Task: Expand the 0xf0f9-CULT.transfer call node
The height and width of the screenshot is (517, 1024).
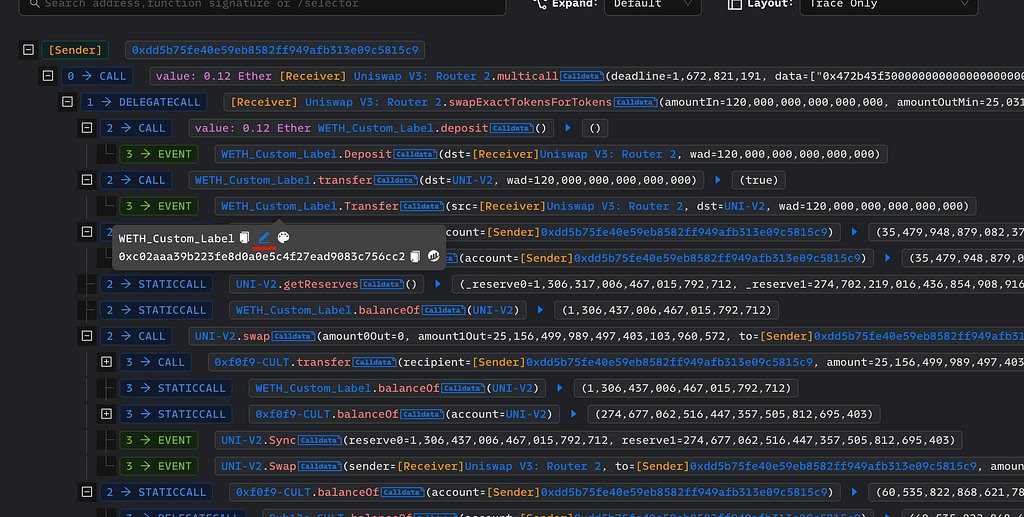Action: [x=107, y=362]
